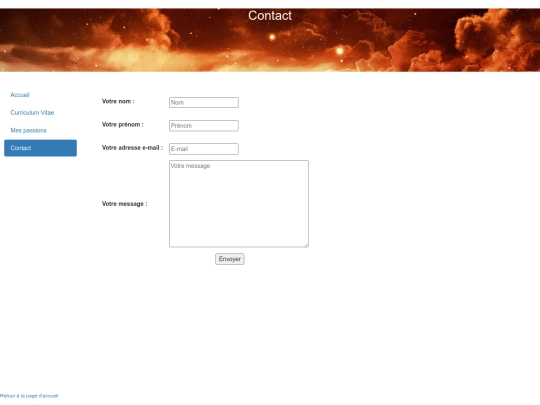Follow Retour à la page d'accueil link
The height and width of the screenshot is (405, 540).
click(x=29, y=396)
